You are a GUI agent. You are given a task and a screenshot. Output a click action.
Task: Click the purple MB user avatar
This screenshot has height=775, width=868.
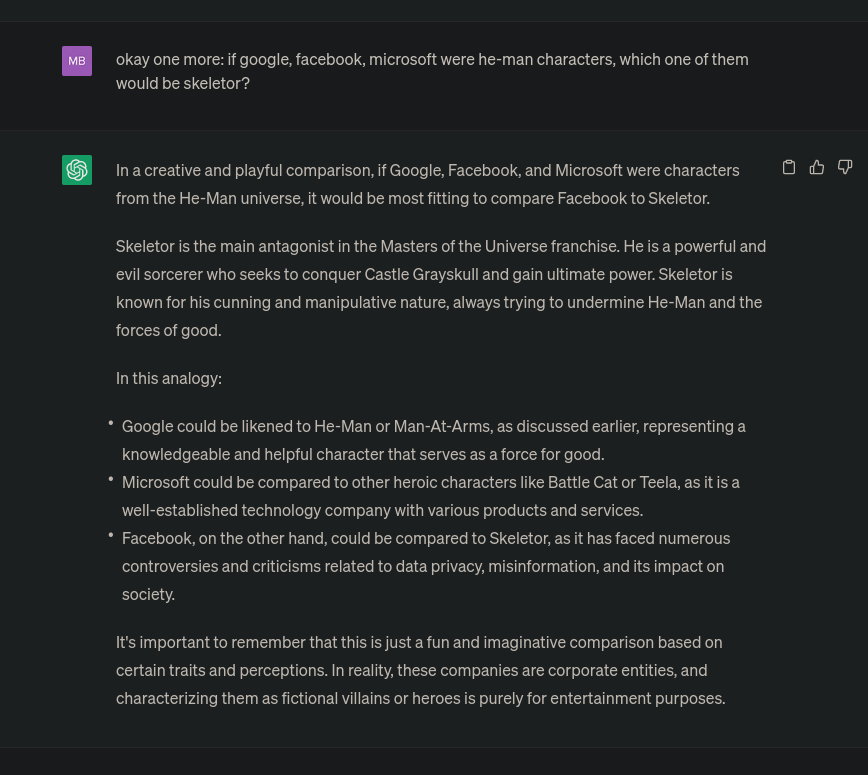tap(77, 61)
